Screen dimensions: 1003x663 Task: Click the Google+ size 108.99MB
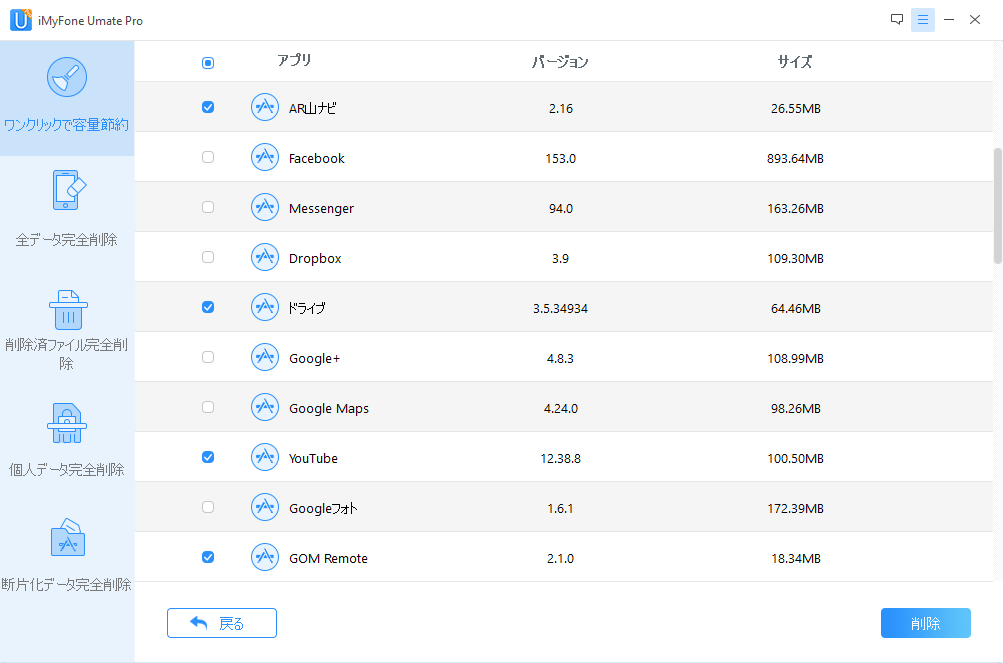(795, 358)
